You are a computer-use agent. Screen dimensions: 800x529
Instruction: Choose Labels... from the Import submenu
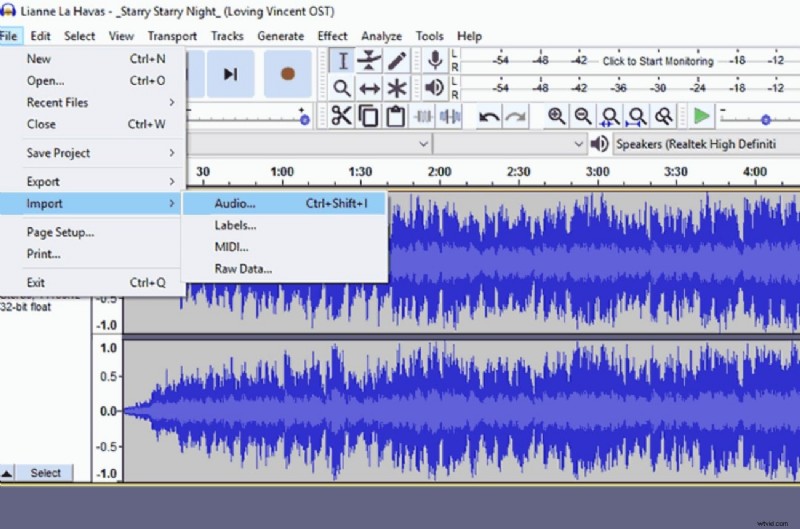(285, 225)
